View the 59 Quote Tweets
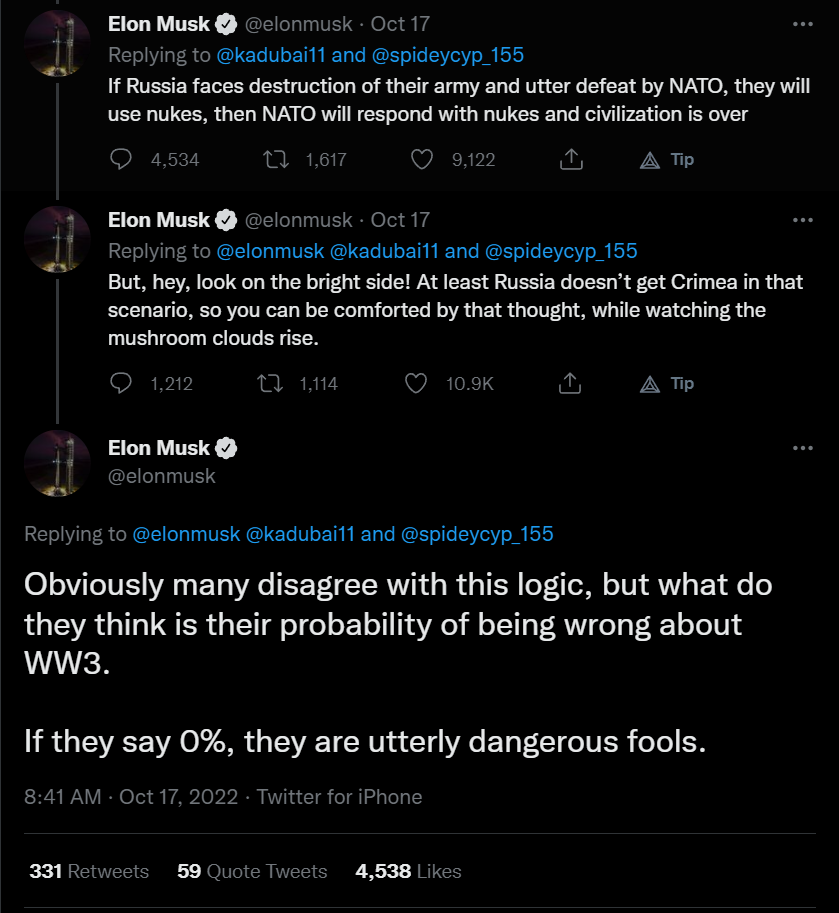Image resolution: width=839 pixels, height=913 pixels. pyautogui.click(x=252, y=871)
